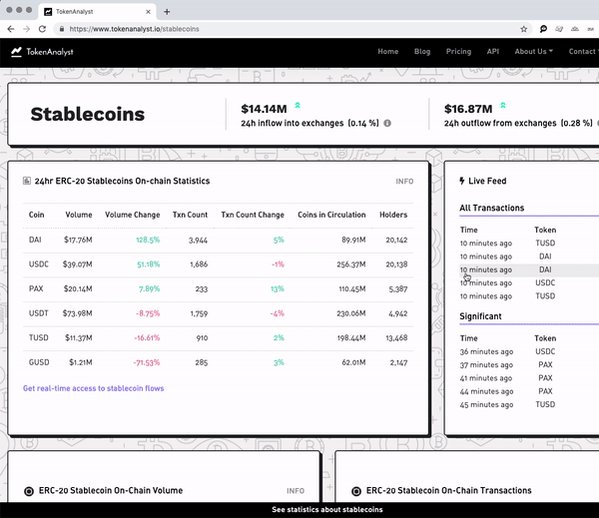The image size is (599, 518).
Task: Click the green up arrow near $16.87M
Action: tap(503, 105)
